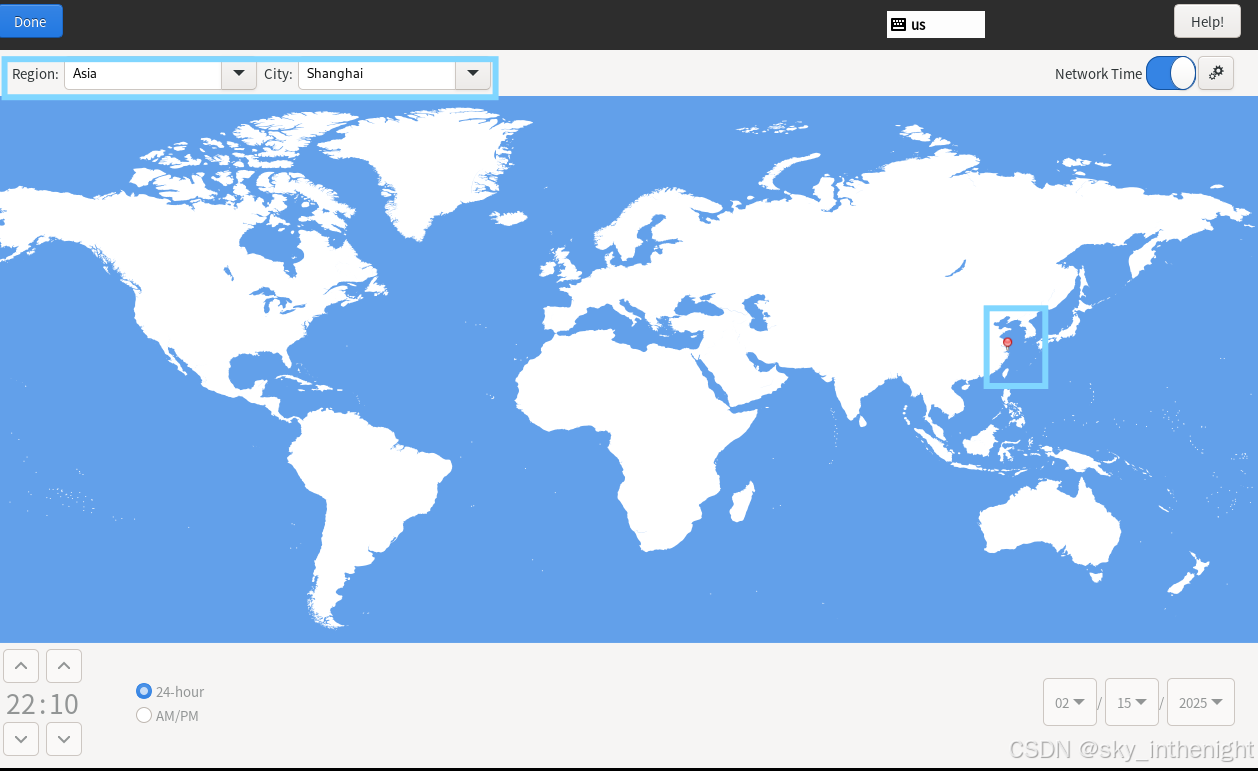This screenshot has width=1258, height=771.
Task: Click the Network Time label
Action: click(1098, 74)
